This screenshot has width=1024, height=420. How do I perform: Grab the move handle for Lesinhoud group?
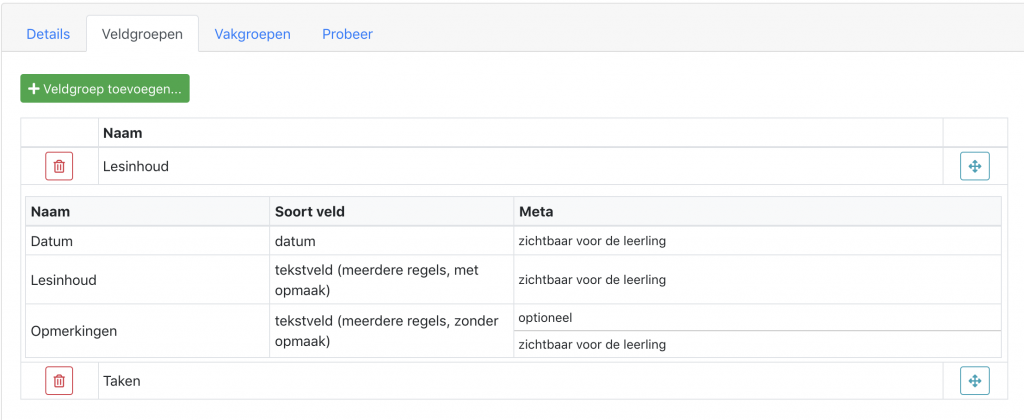(974, 166)
